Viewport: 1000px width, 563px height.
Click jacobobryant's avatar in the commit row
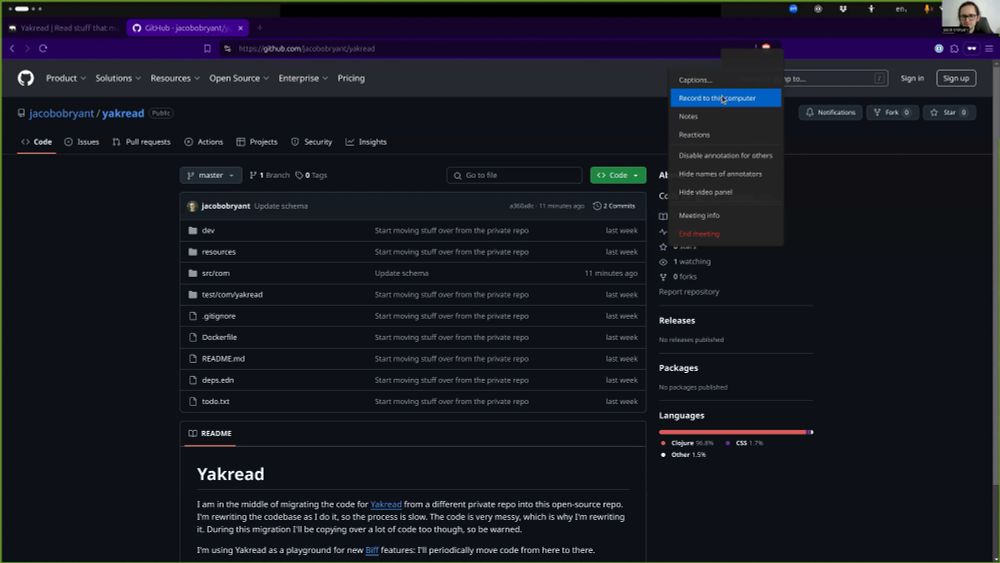(x=192, y=206)
